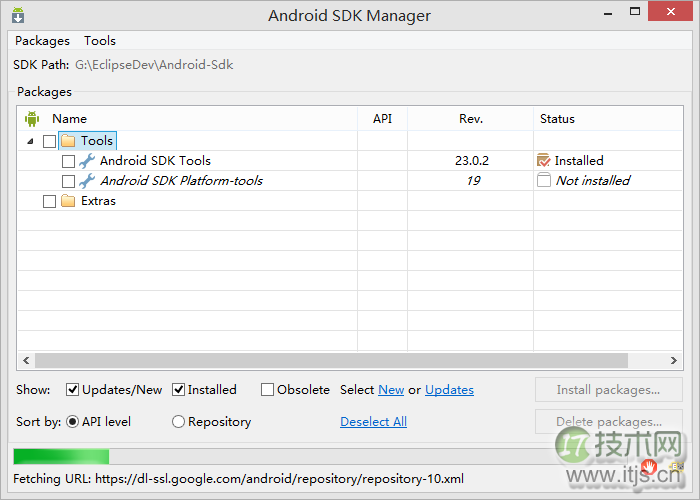Click the Delete packages button
The height and width of the screenshot is (500, 700).
(x=608, y=421)
